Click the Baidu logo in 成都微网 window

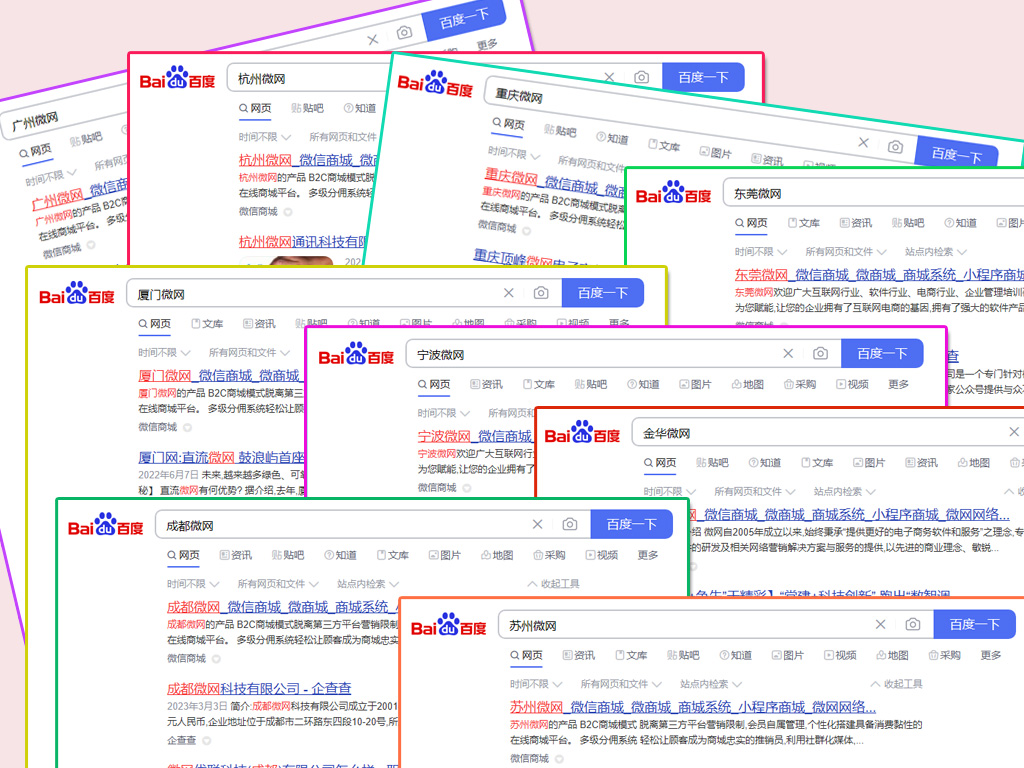click(106, 524)
